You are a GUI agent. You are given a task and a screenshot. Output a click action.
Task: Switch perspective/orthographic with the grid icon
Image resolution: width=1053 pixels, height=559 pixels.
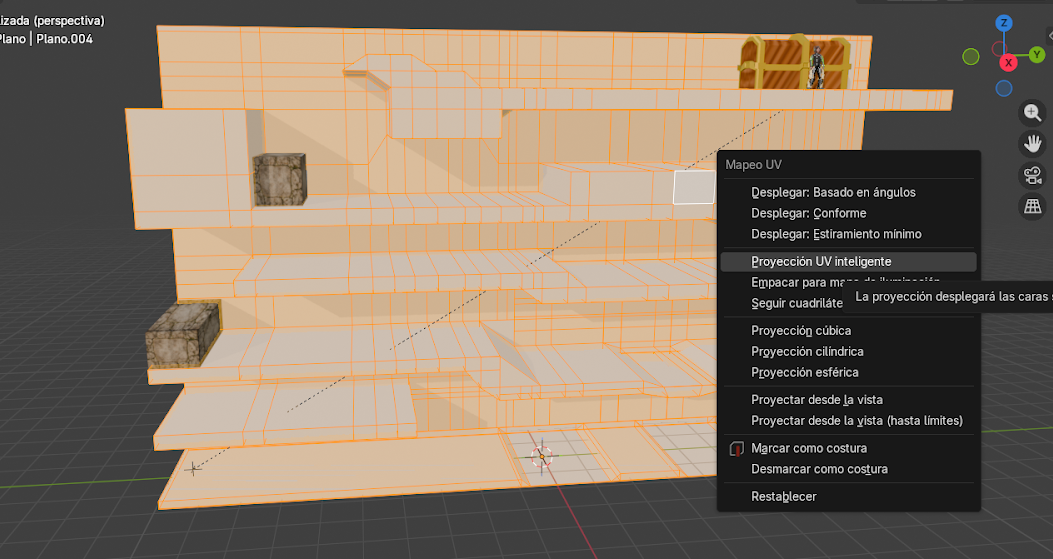click(x=1032, y=207)
